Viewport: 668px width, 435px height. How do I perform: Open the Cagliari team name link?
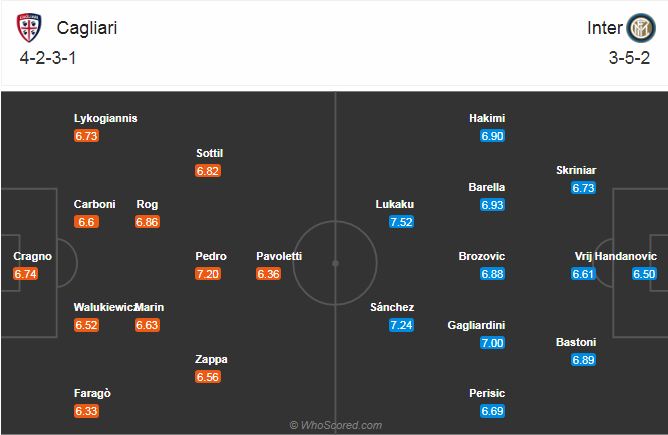(87, 28)
